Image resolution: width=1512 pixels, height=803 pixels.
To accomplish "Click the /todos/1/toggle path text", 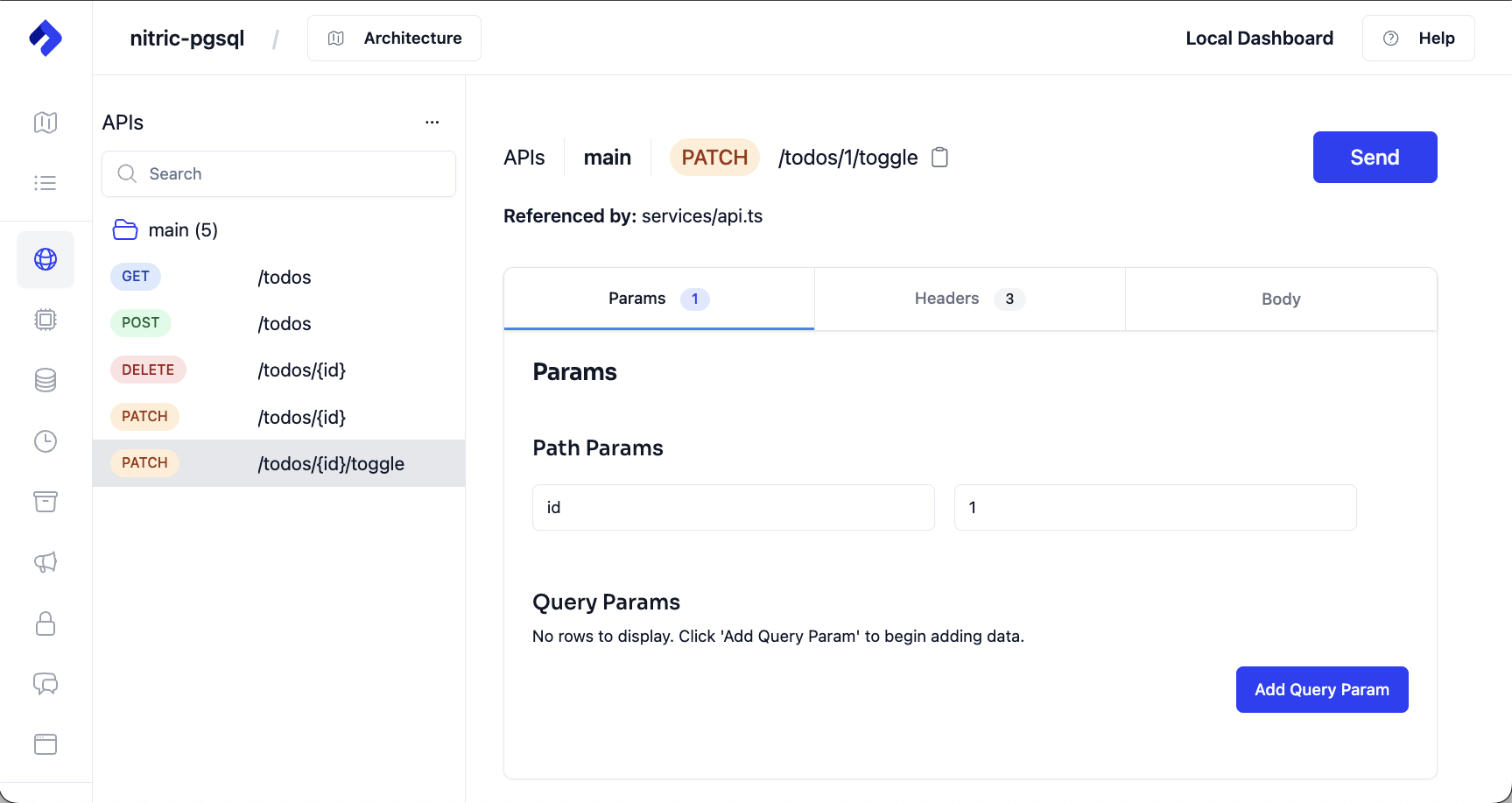I will (847, 158).
